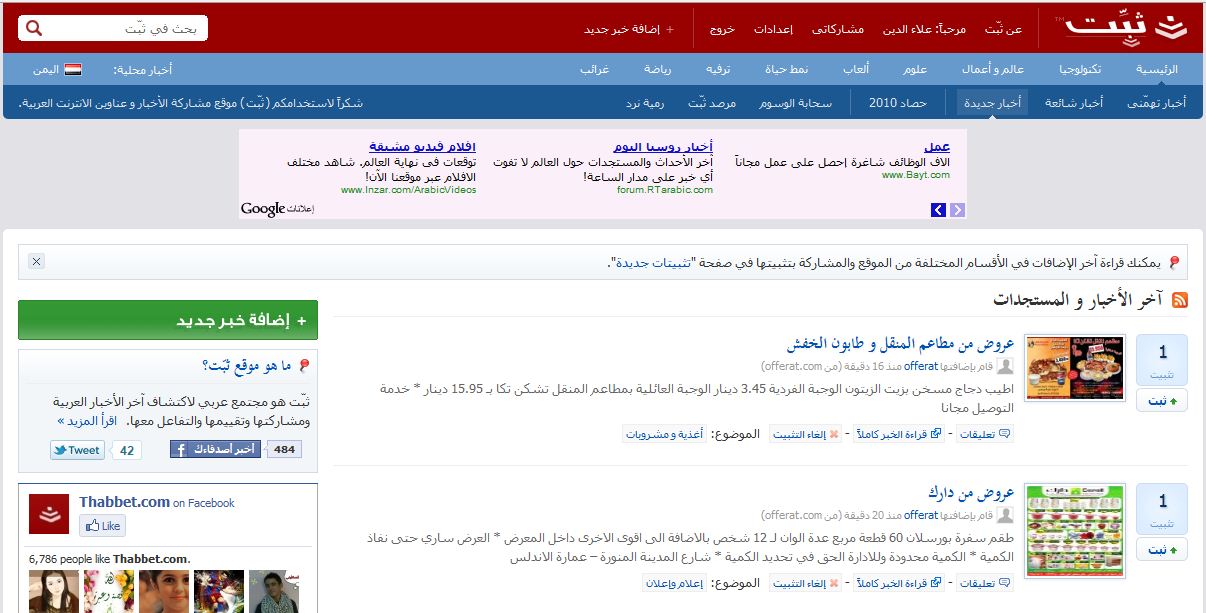Image resolution: width=1206 pixels, height=613 pixels.
Task: Click خروج to log out
Action: click(722, 30)
